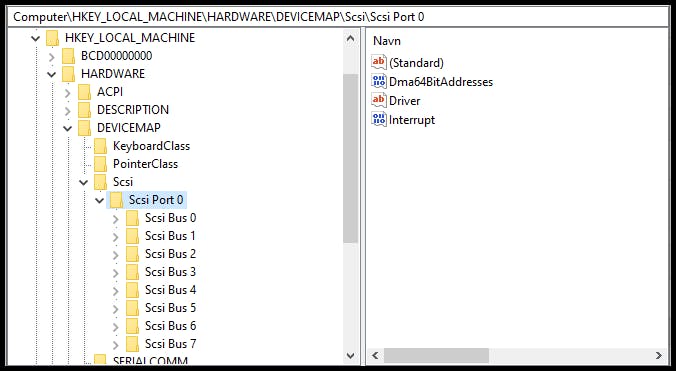Select the Scsi Bus 3 key
Viewport: 676px width, 371px height.
[170, 272]
